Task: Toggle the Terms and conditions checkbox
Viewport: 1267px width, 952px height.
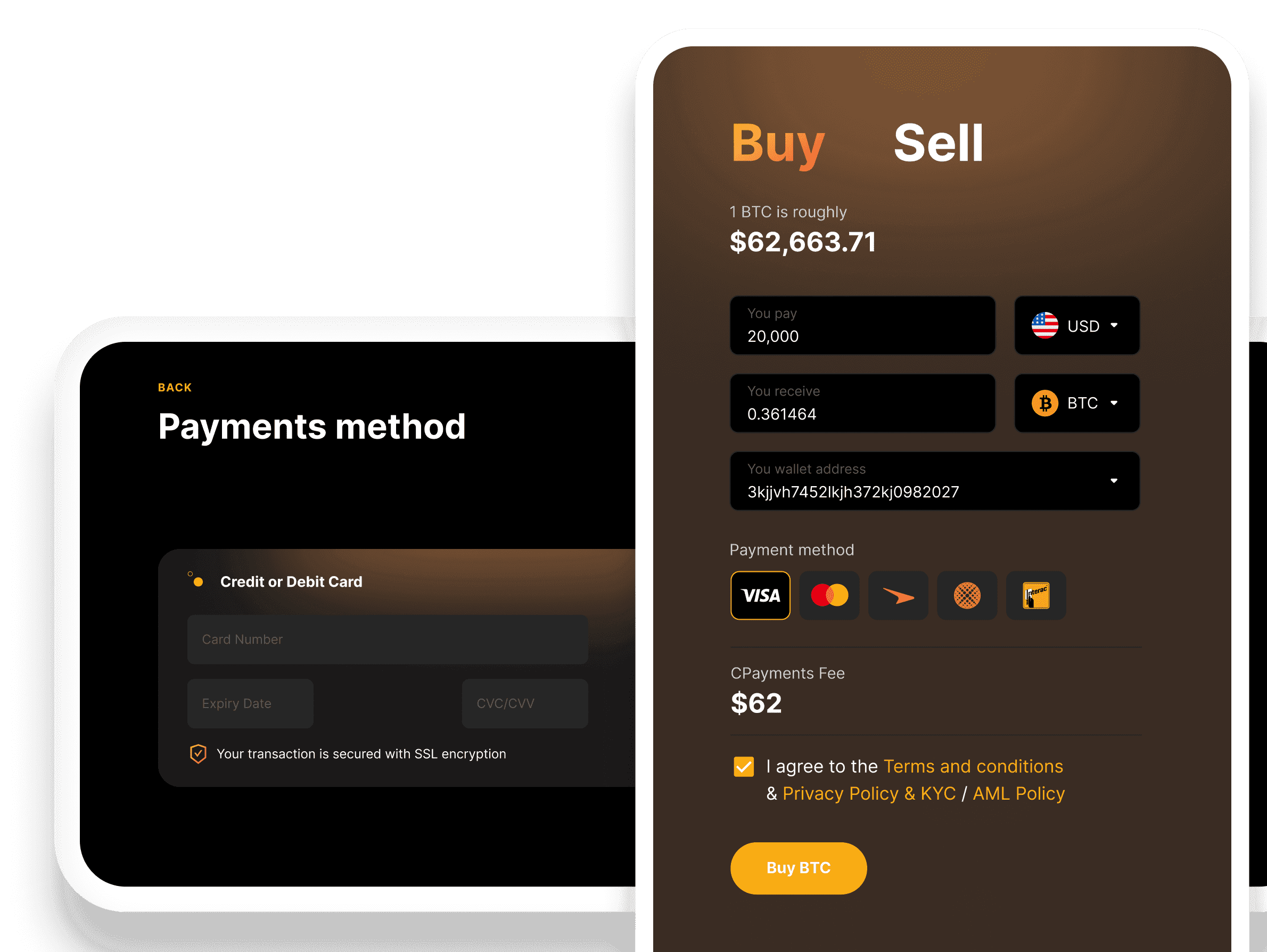Action: [x=744, y=766]
